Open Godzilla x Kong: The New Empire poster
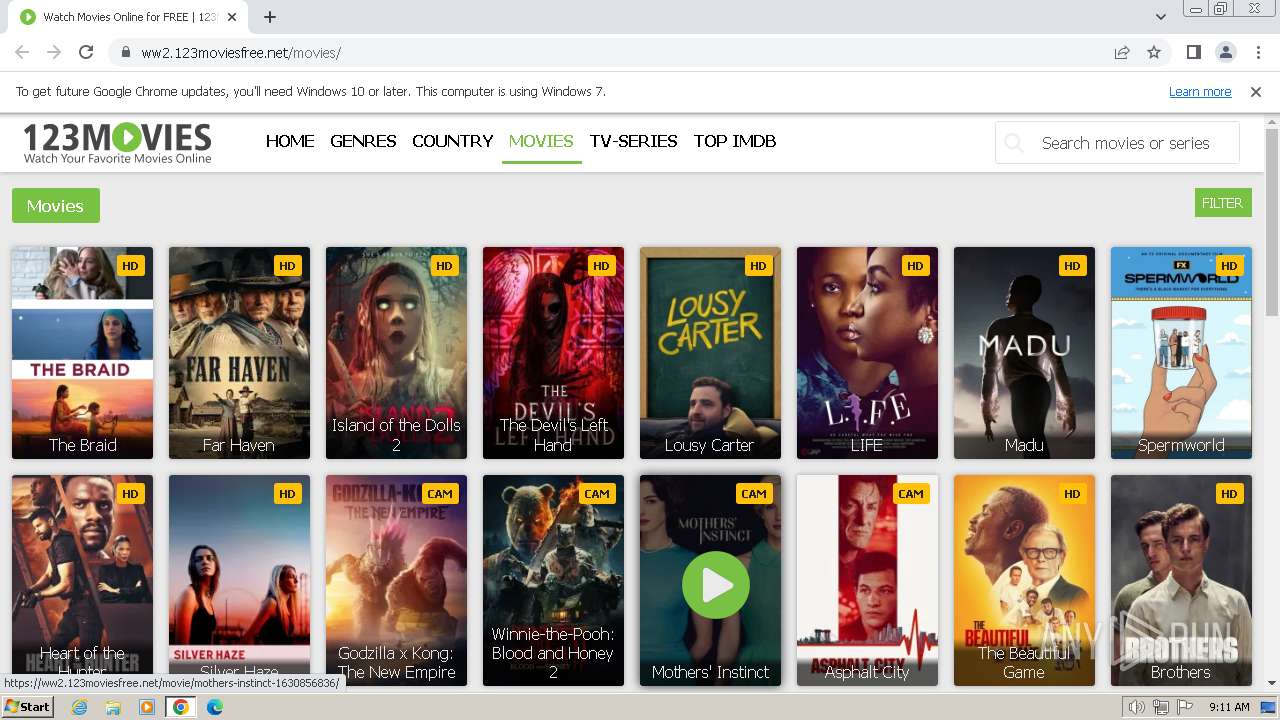Image resolution: width=1280 pixels, height=720 pixels. click(x=396, y=580)
